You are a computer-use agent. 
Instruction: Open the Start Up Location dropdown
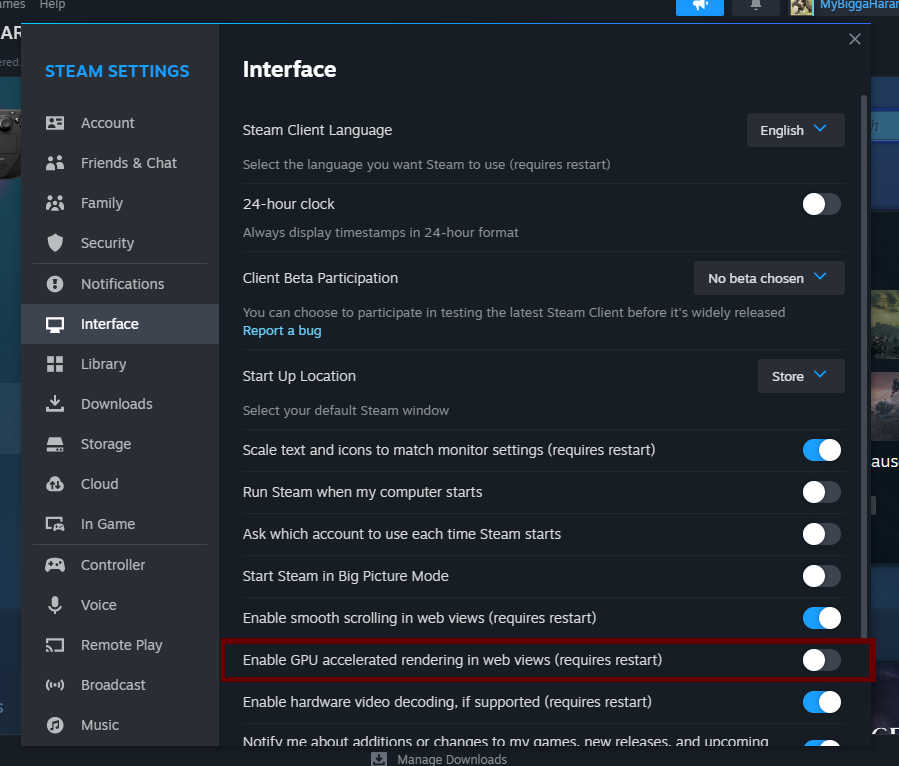pyautogui.click(x=801, y=376)
